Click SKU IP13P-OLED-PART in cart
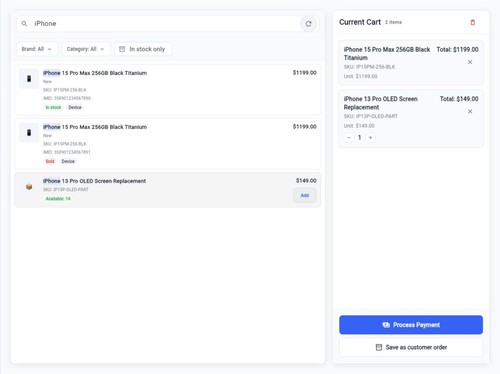Screen dimensions: 500x374 click(x=371, y=116)
